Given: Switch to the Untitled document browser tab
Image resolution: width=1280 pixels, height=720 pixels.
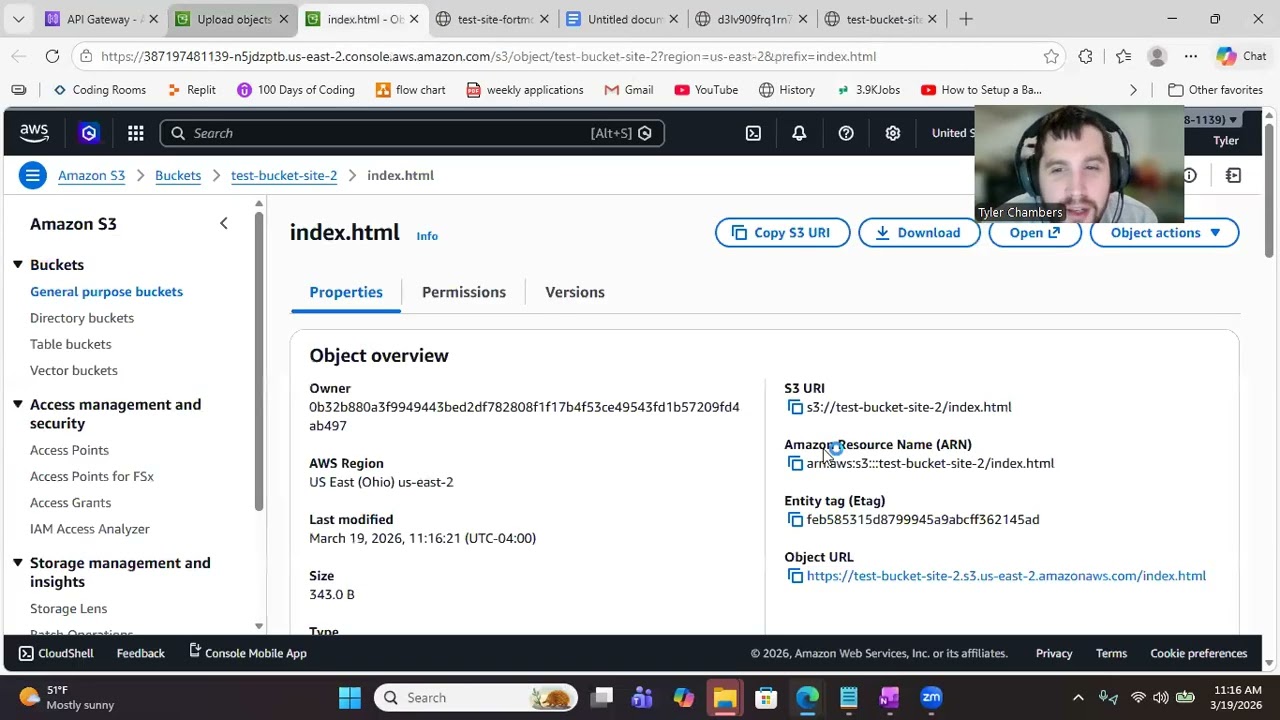Looking at the screenshot, I should (623, 19).
